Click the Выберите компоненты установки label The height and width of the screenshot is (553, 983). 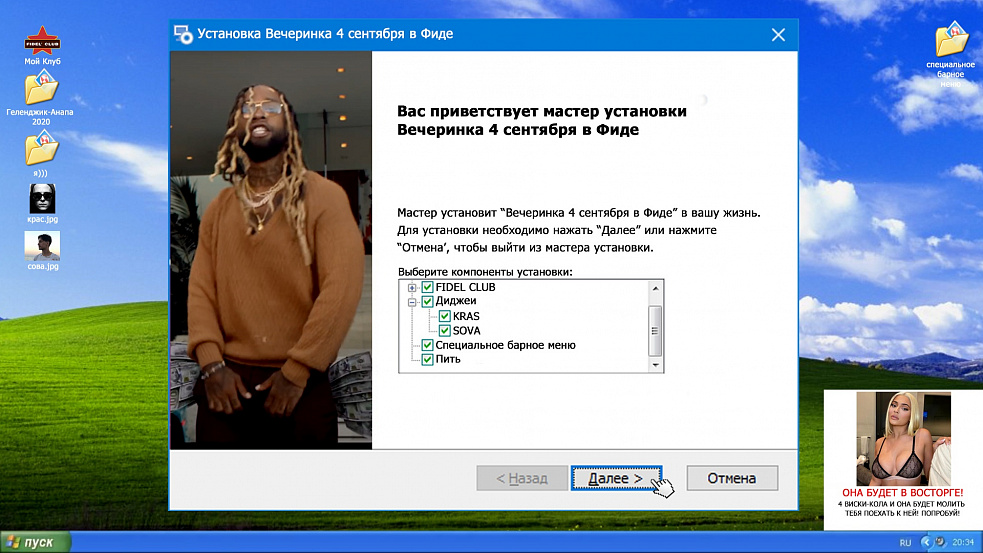tap(485, 272)
